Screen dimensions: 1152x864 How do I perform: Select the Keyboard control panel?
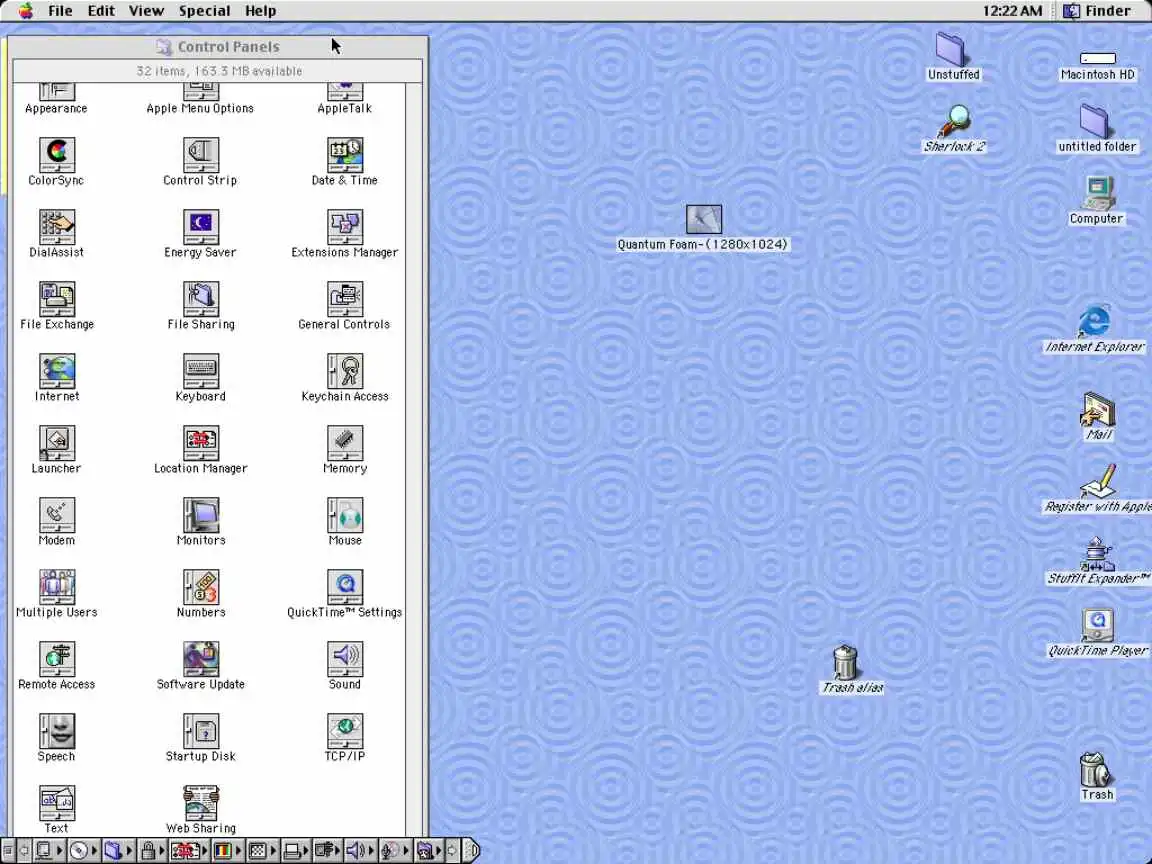pyautogui.click(x=201, y=371)
